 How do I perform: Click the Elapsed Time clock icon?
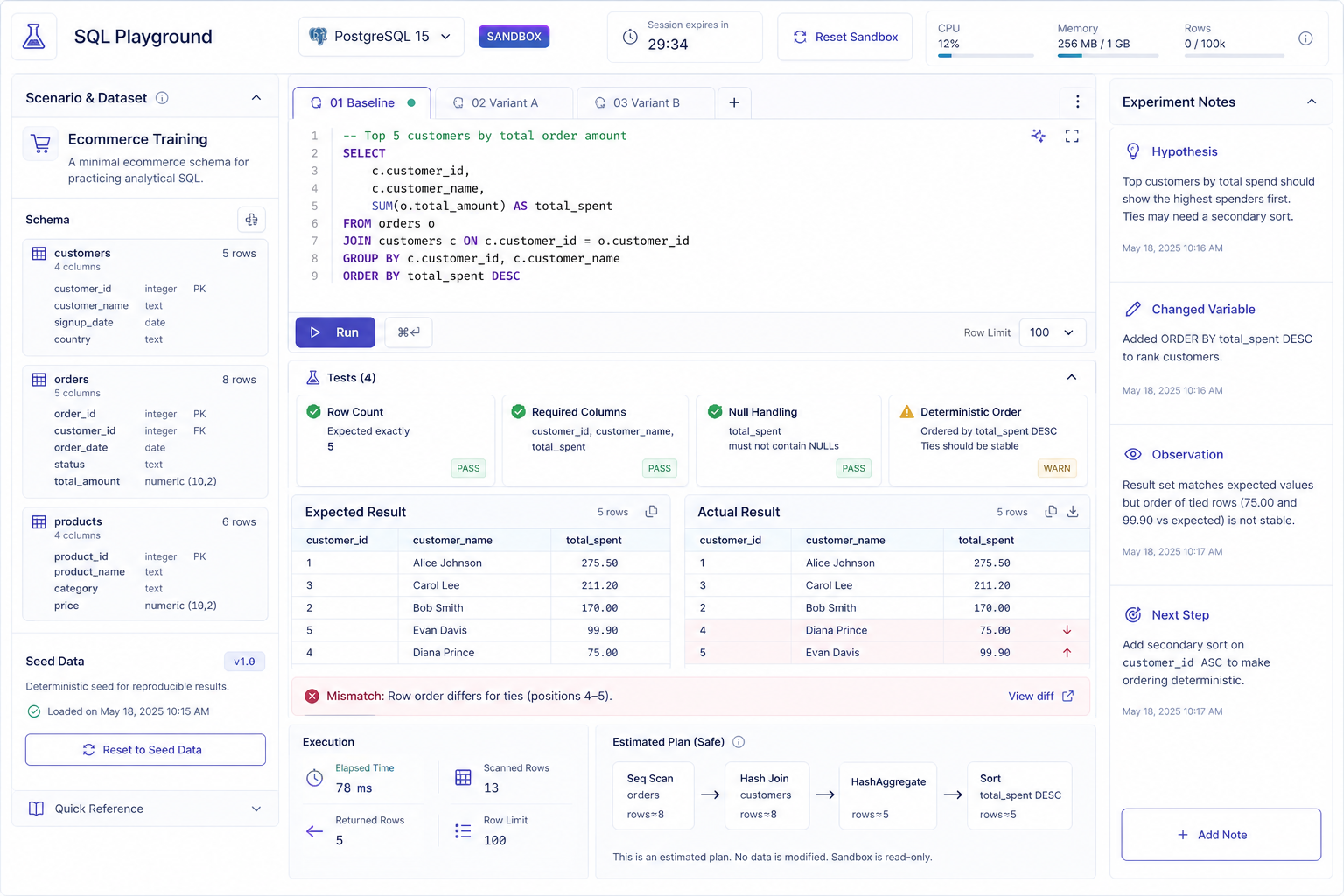pos(315,777)
